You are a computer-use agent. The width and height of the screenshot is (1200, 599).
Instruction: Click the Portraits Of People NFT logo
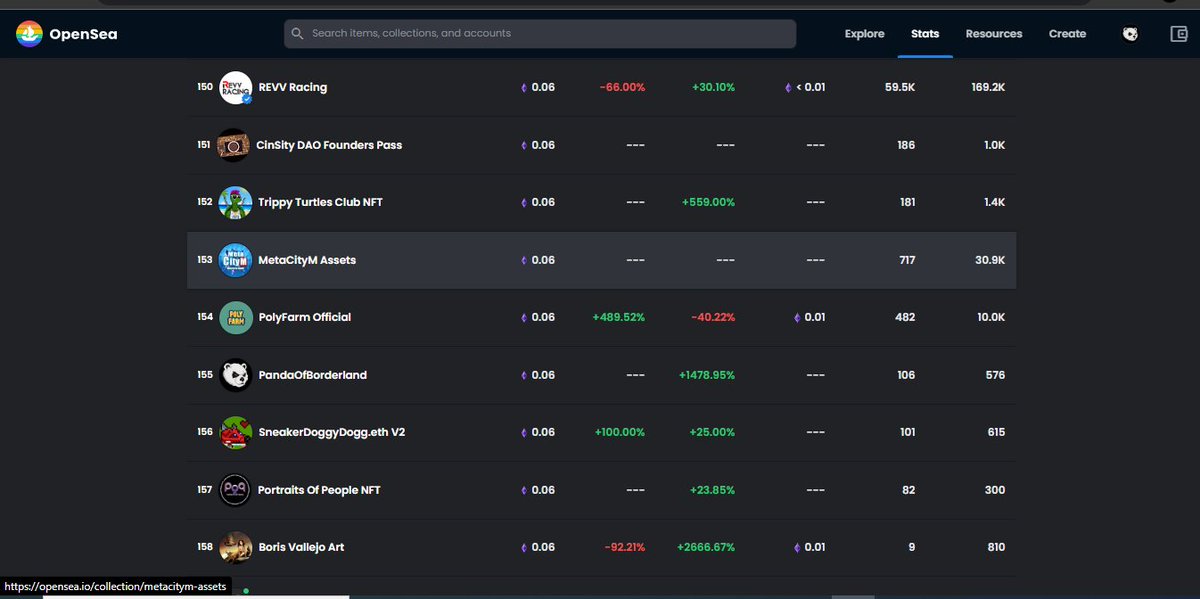(x=235, y=490)
